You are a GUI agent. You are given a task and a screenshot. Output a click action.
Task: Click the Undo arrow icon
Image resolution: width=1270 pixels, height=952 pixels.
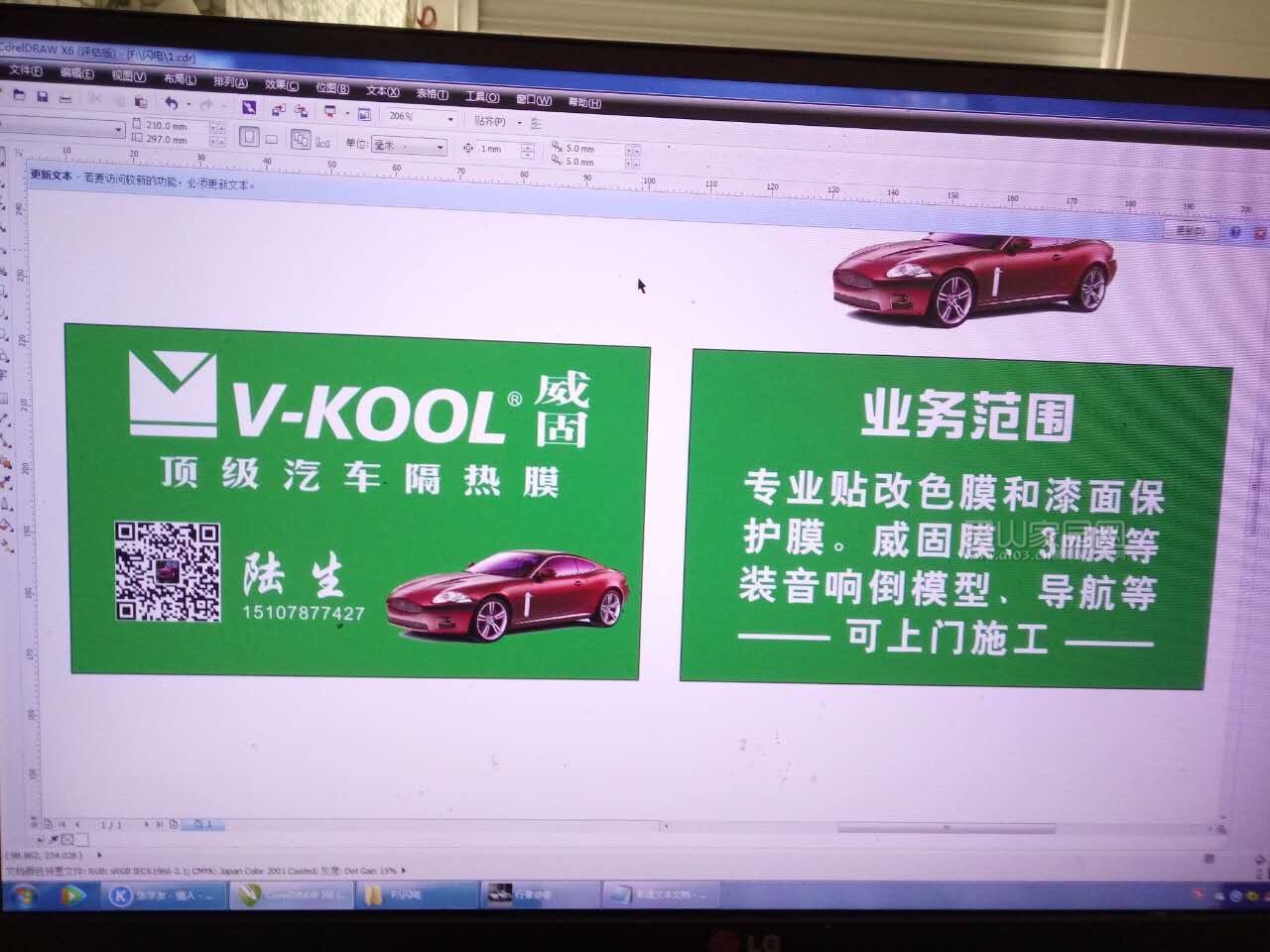(171, 102)
